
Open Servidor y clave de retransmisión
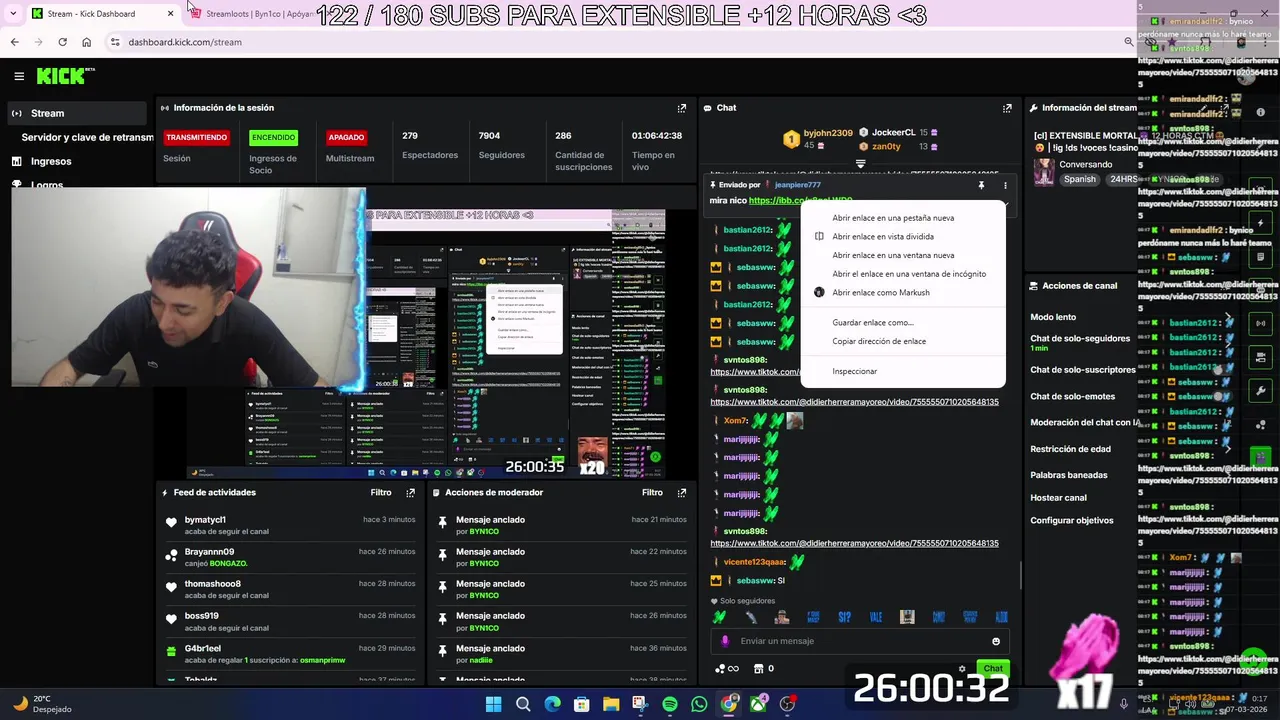click(x=88, y=137)
